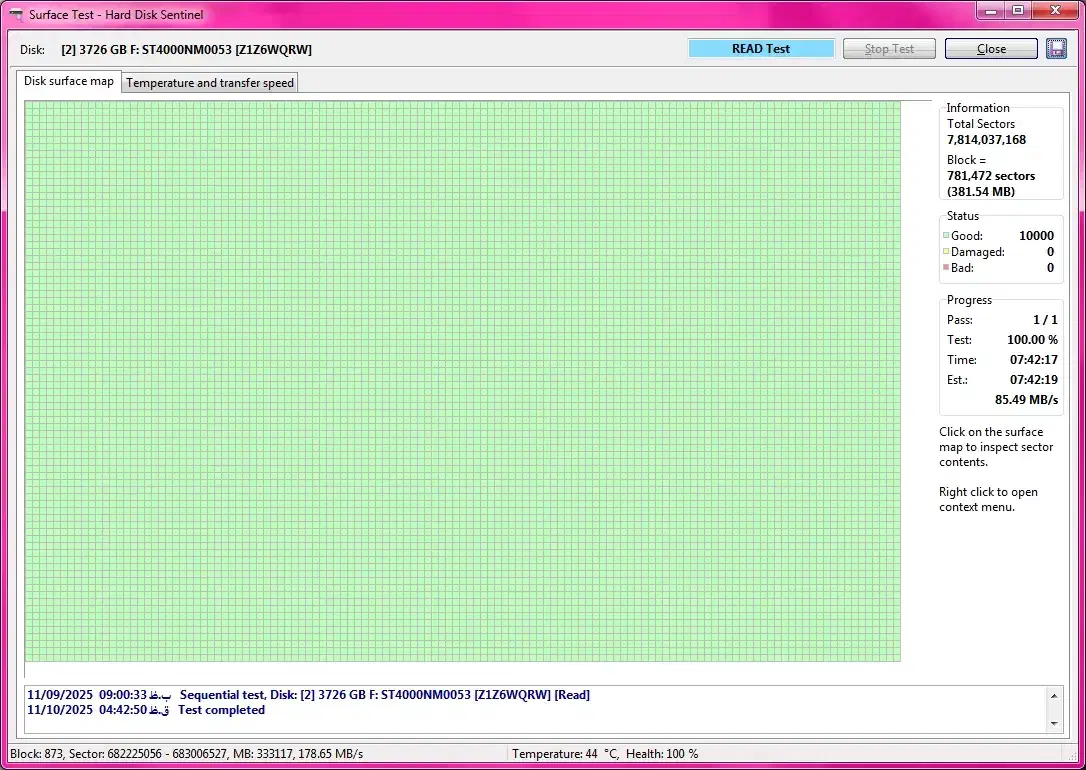Select the "Test completed" log entry

click(x=221, y=710)
